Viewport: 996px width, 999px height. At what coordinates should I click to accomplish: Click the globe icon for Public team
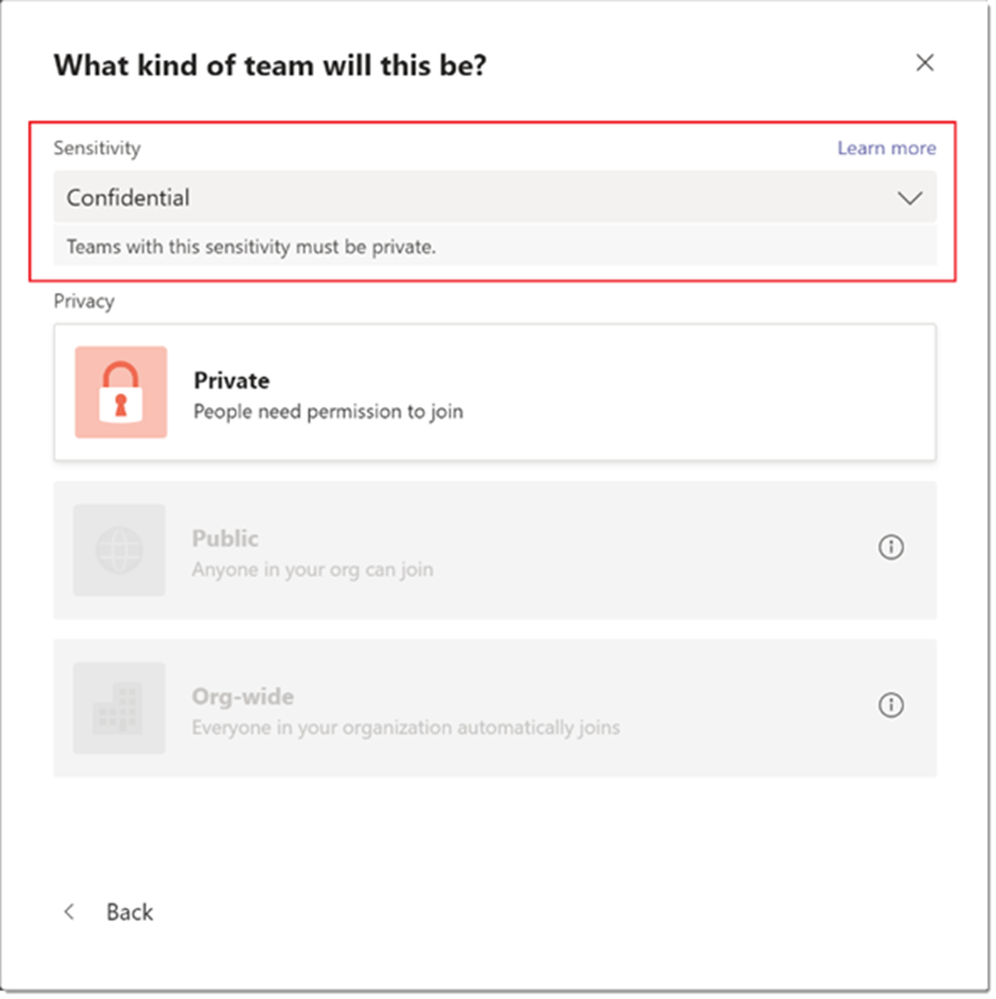(119, 551)
